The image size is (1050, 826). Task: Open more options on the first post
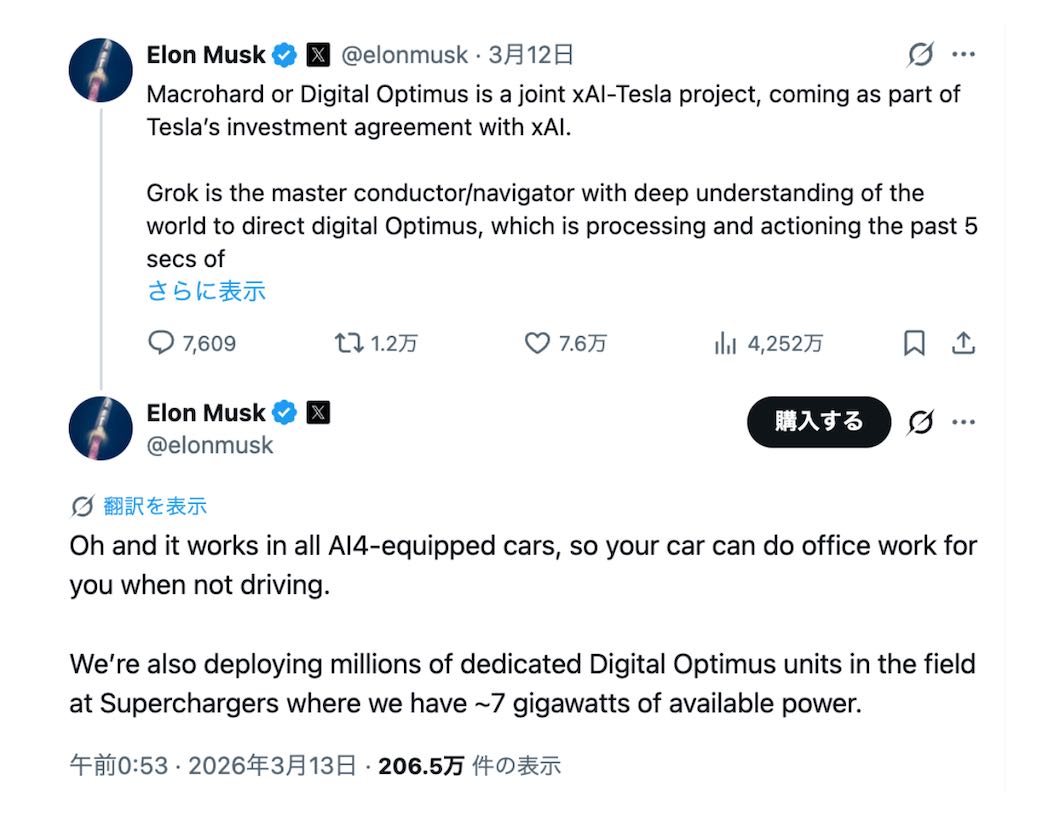pyautogui.click(x=964, y=55)
